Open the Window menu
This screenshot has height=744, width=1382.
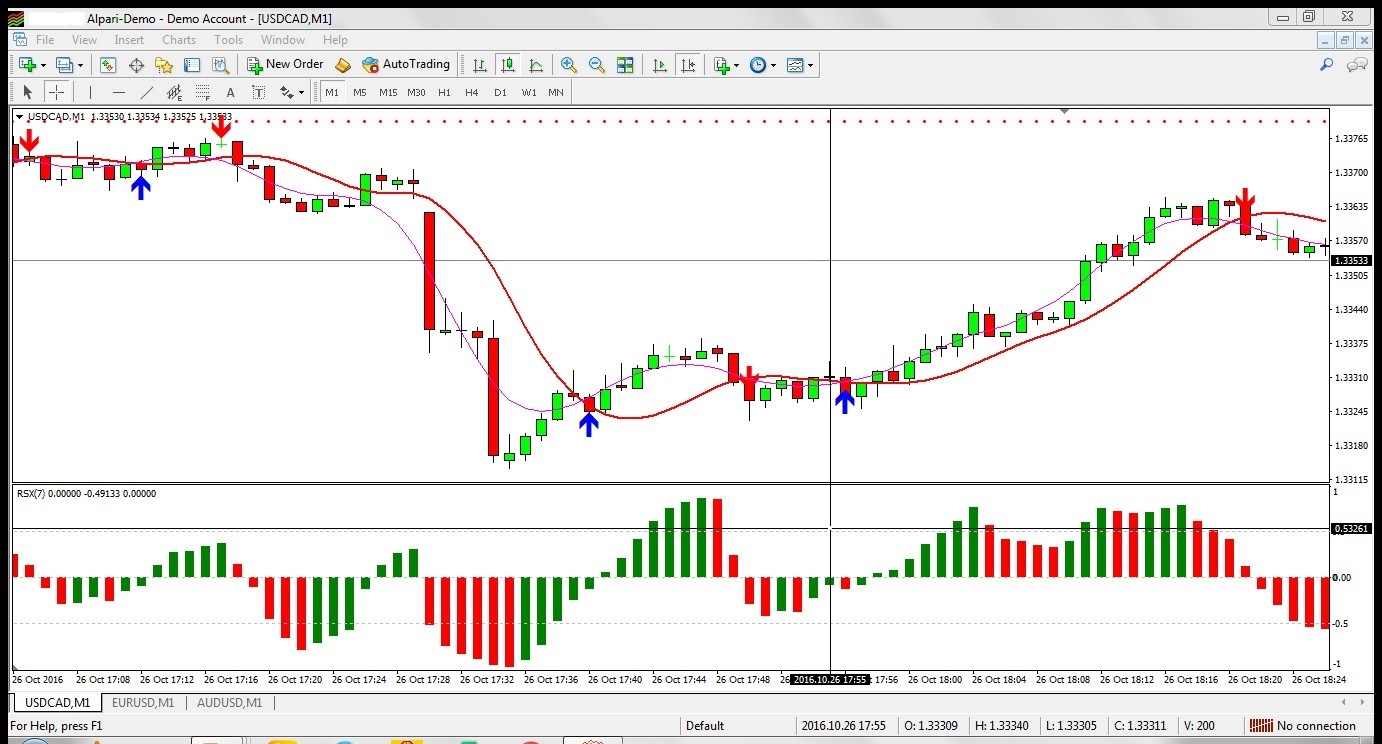click(x=283, y=40)
